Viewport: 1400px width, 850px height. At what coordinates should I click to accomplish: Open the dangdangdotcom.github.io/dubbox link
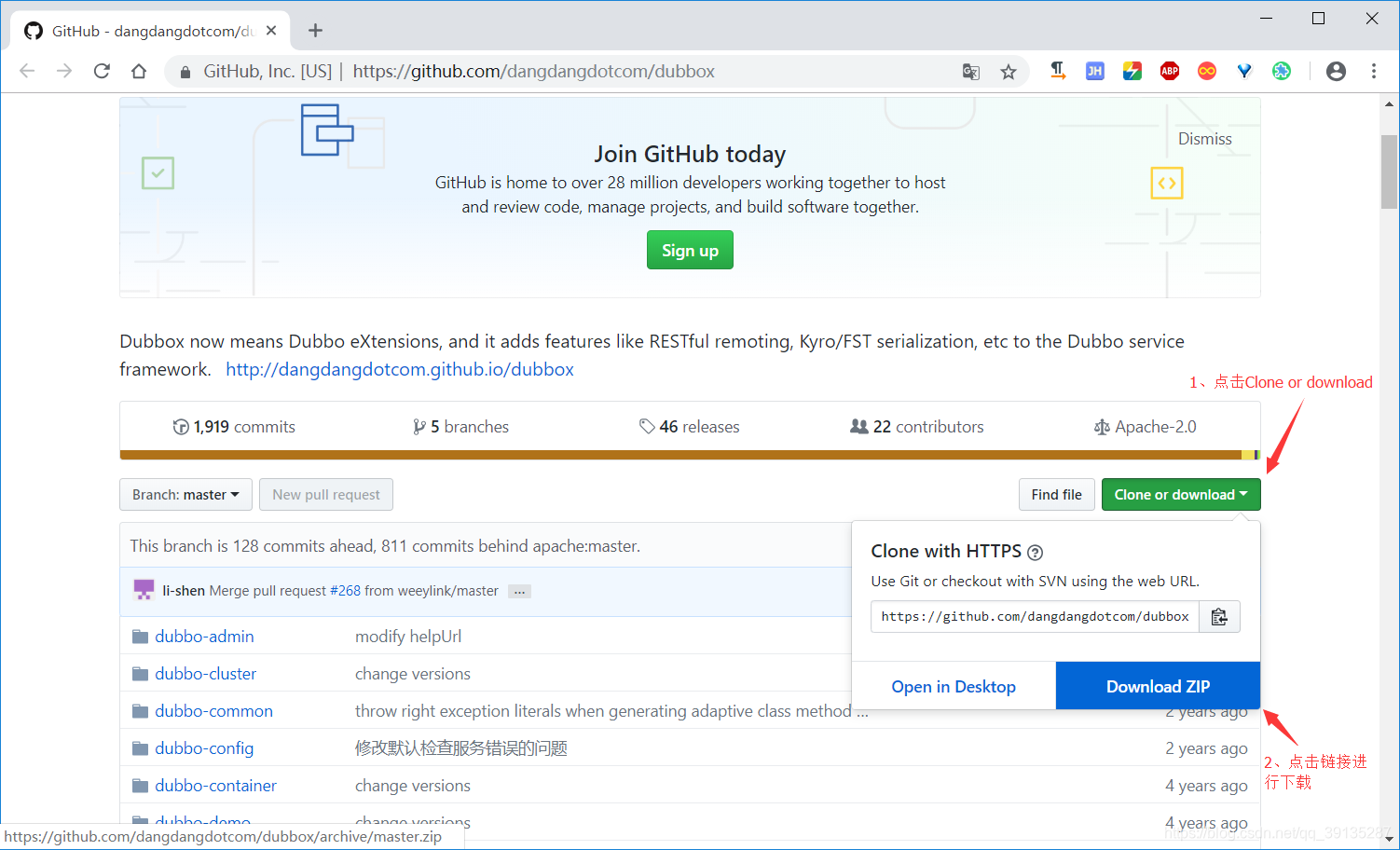[400, 369]
